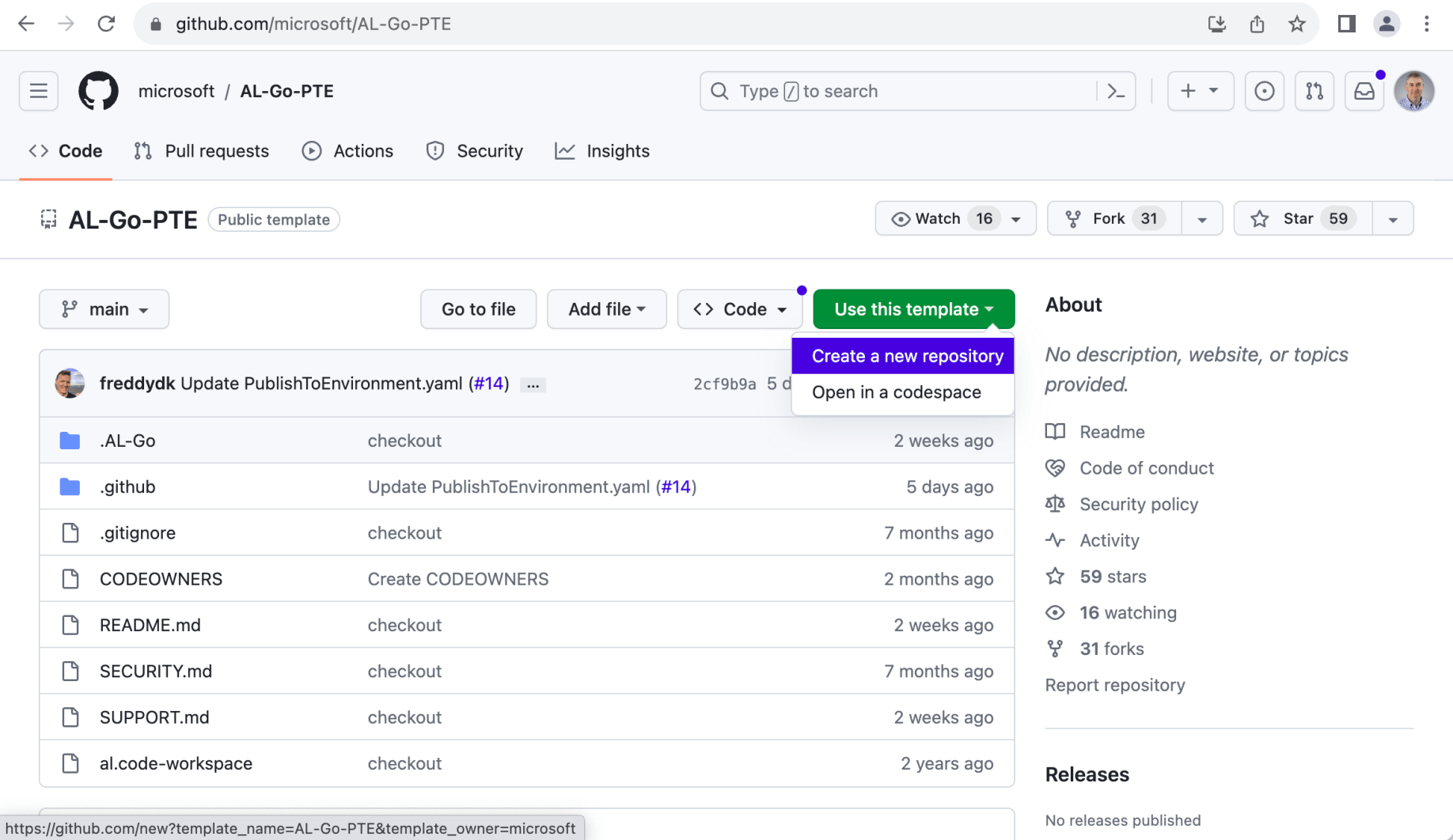
Task: Open the main branch selector dropdown
Action: point(104,309)
